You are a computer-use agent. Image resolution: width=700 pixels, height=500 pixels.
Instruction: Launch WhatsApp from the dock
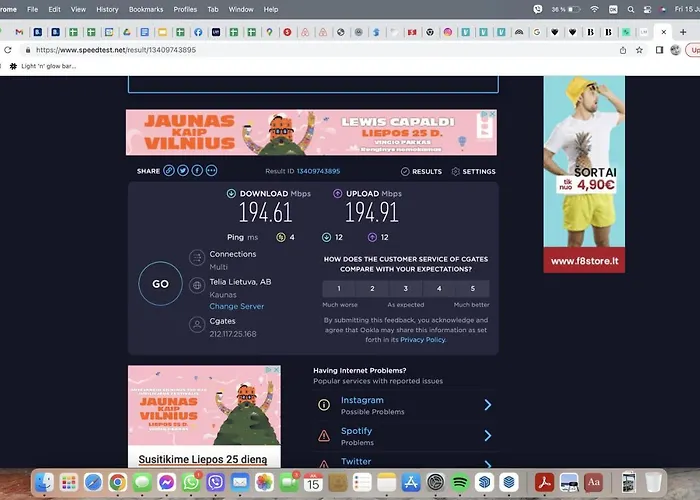pyautogui.click(x=191, y=483)
